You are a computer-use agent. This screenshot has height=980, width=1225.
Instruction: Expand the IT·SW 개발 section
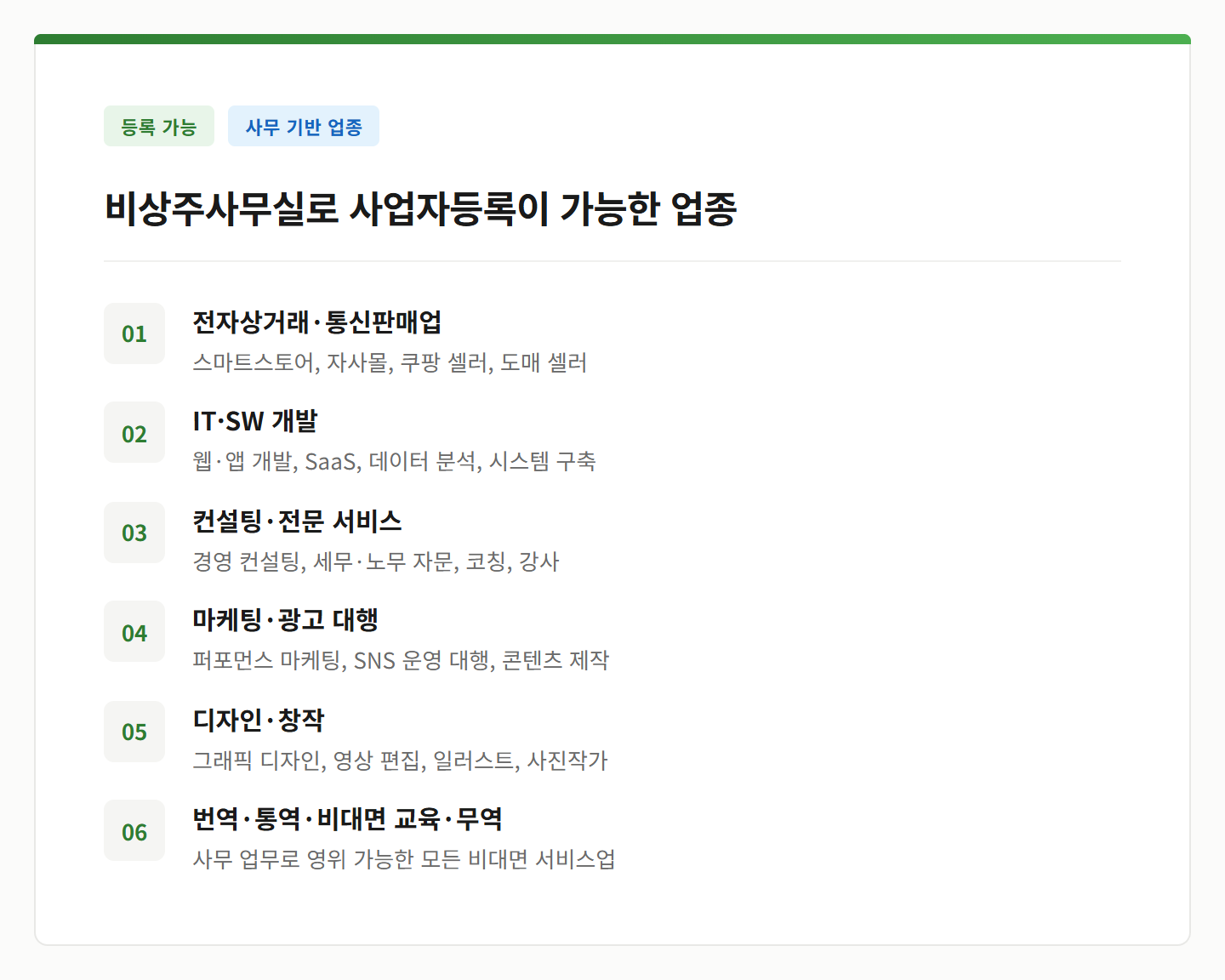coord(255,420)
